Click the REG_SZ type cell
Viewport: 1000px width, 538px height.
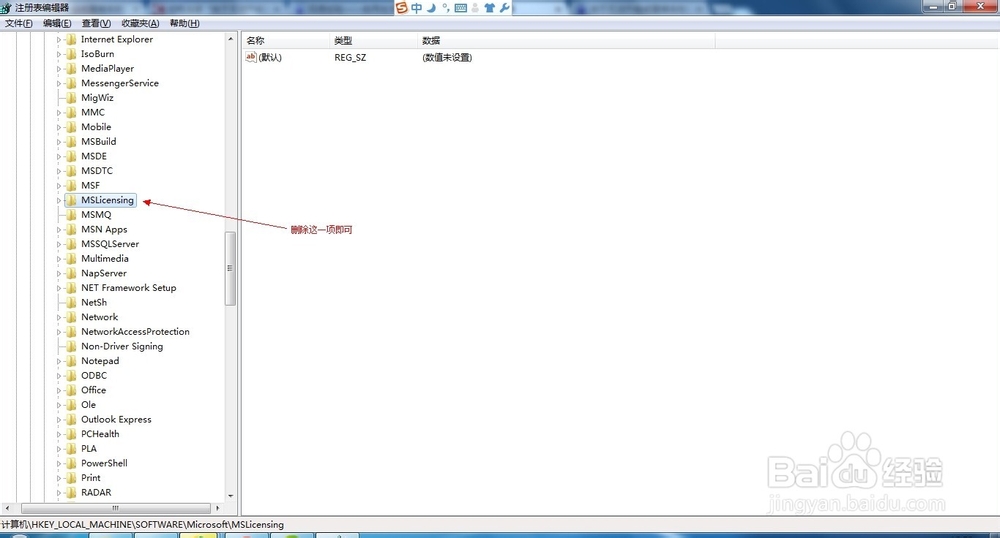pos(350,57)
